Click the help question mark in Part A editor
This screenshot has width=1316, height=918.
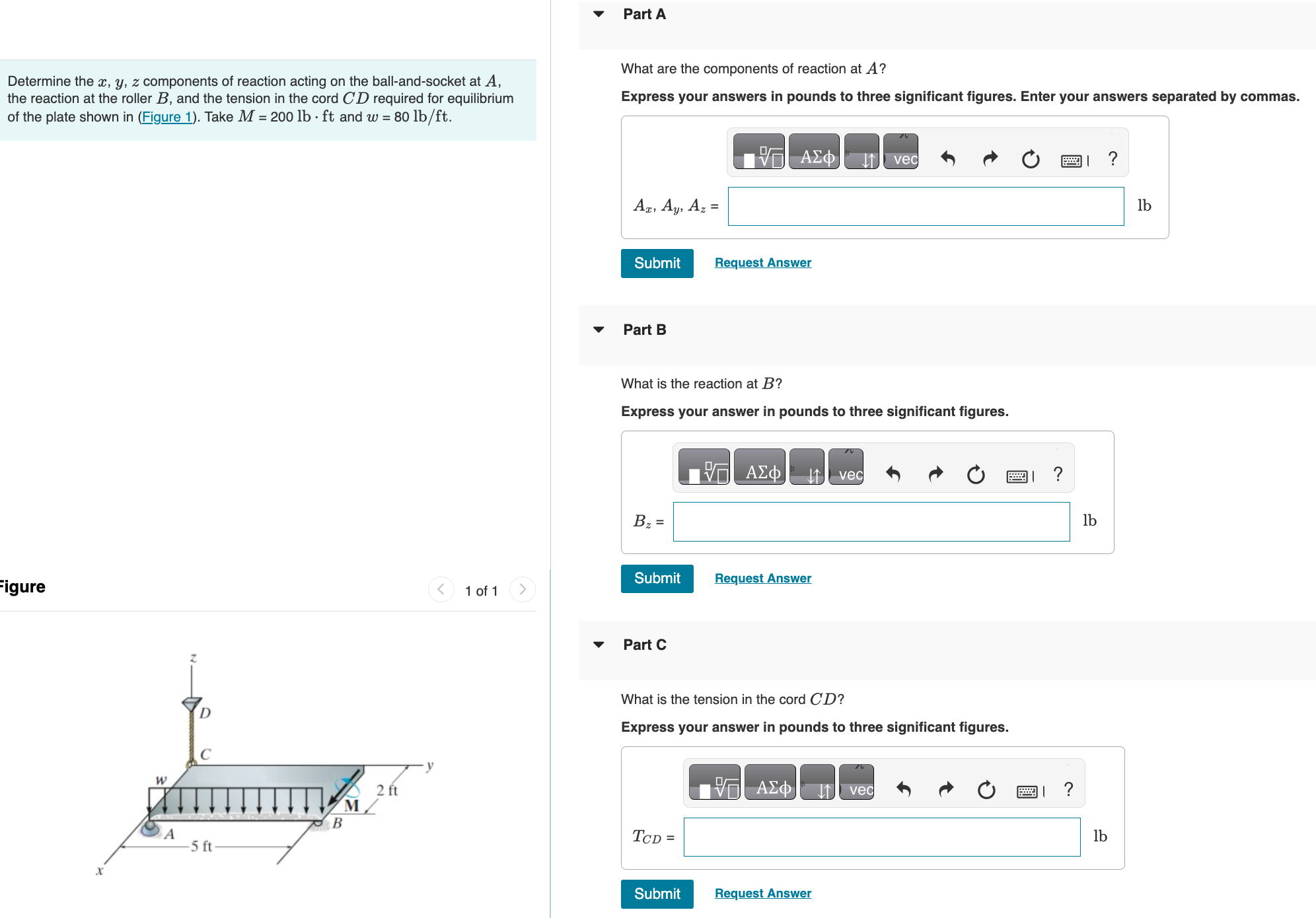[x=1113, y=158]
